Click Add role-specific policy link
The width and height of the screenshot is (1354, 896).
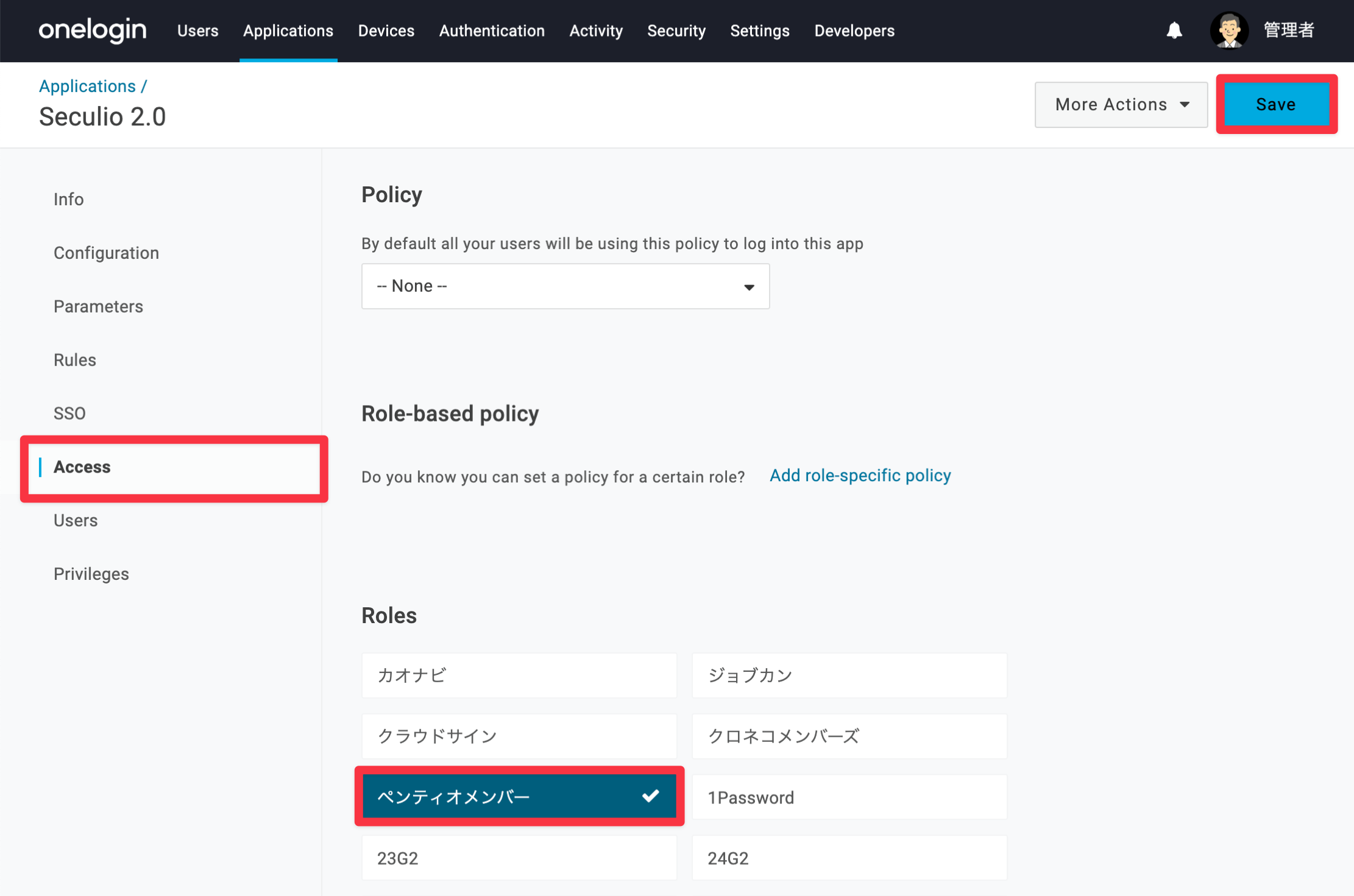[x=860, y=476]
